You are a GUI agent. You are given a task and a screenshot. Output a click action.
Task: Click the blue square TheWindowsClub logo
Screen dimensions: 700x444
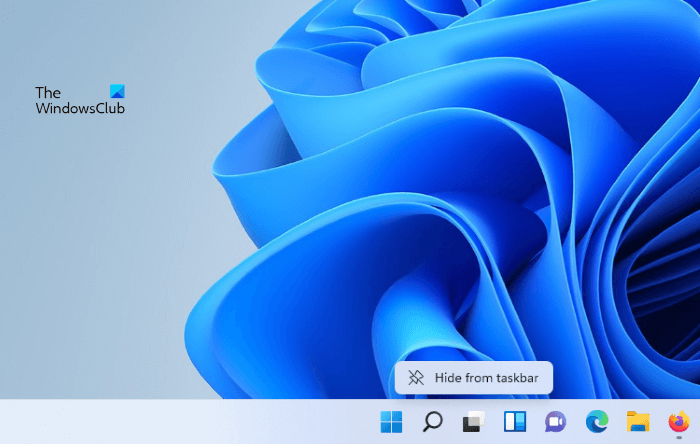point(117,92)
